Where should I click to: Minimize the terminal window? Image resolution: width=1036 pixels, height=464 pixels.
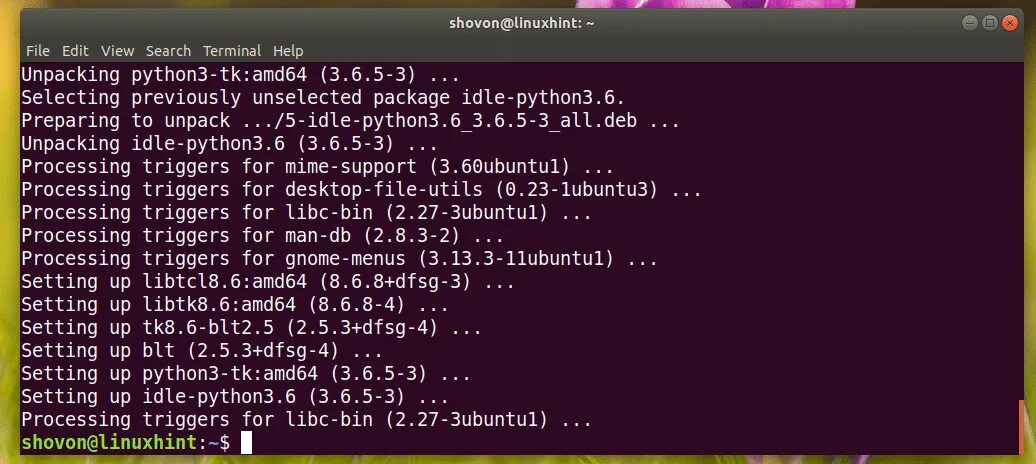(x=969, y=23)
